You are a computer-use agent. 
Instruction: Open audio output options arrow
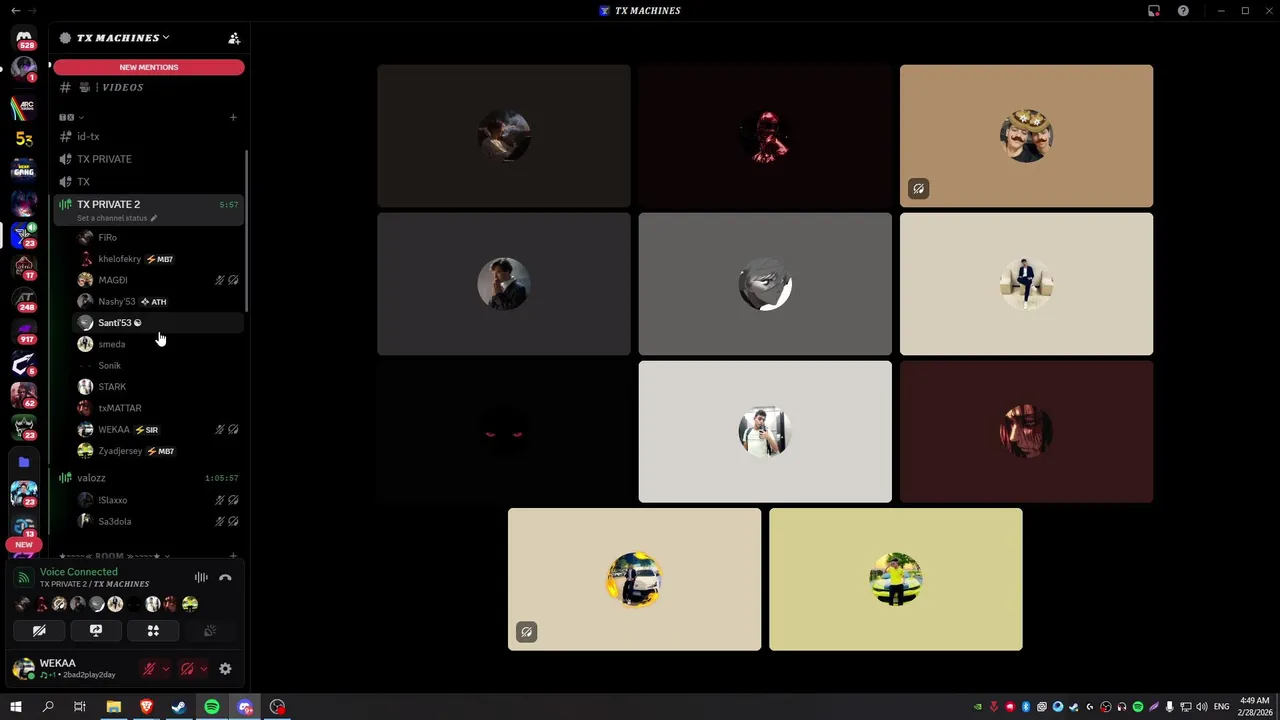[x=203, y=669]
